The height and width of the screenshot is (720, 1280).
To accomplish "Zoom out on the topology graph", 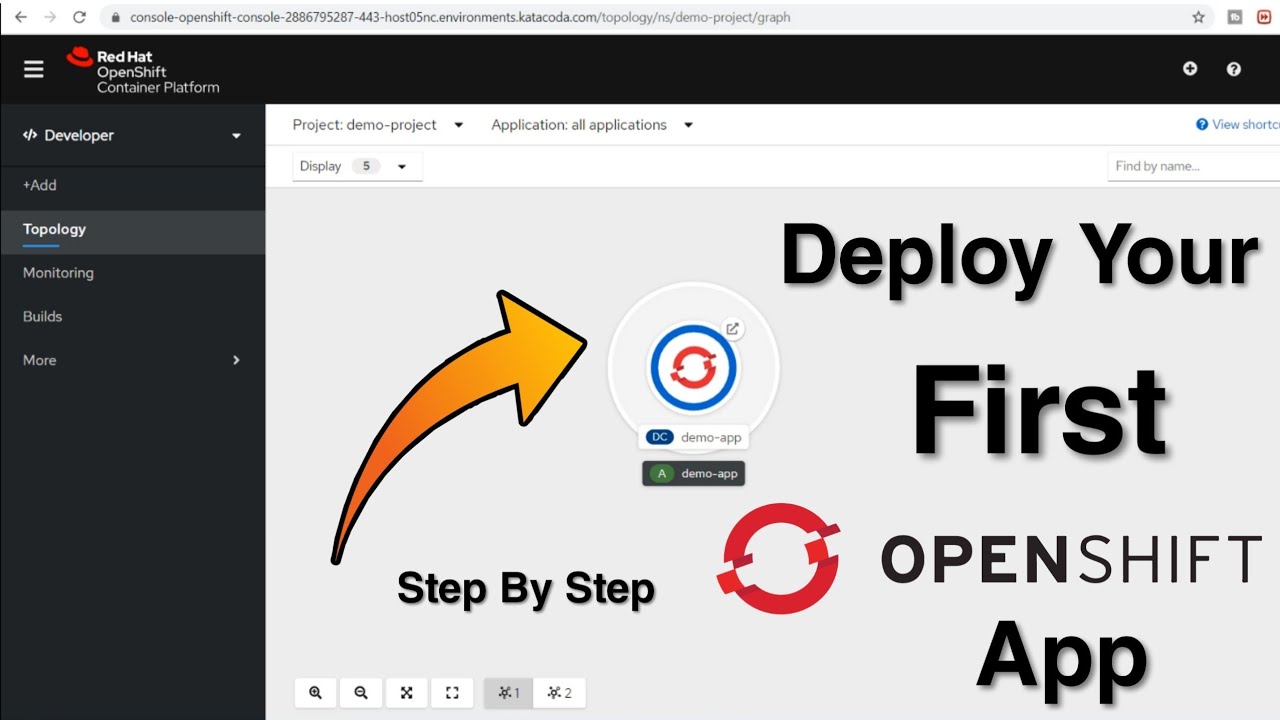I will 361,693.
